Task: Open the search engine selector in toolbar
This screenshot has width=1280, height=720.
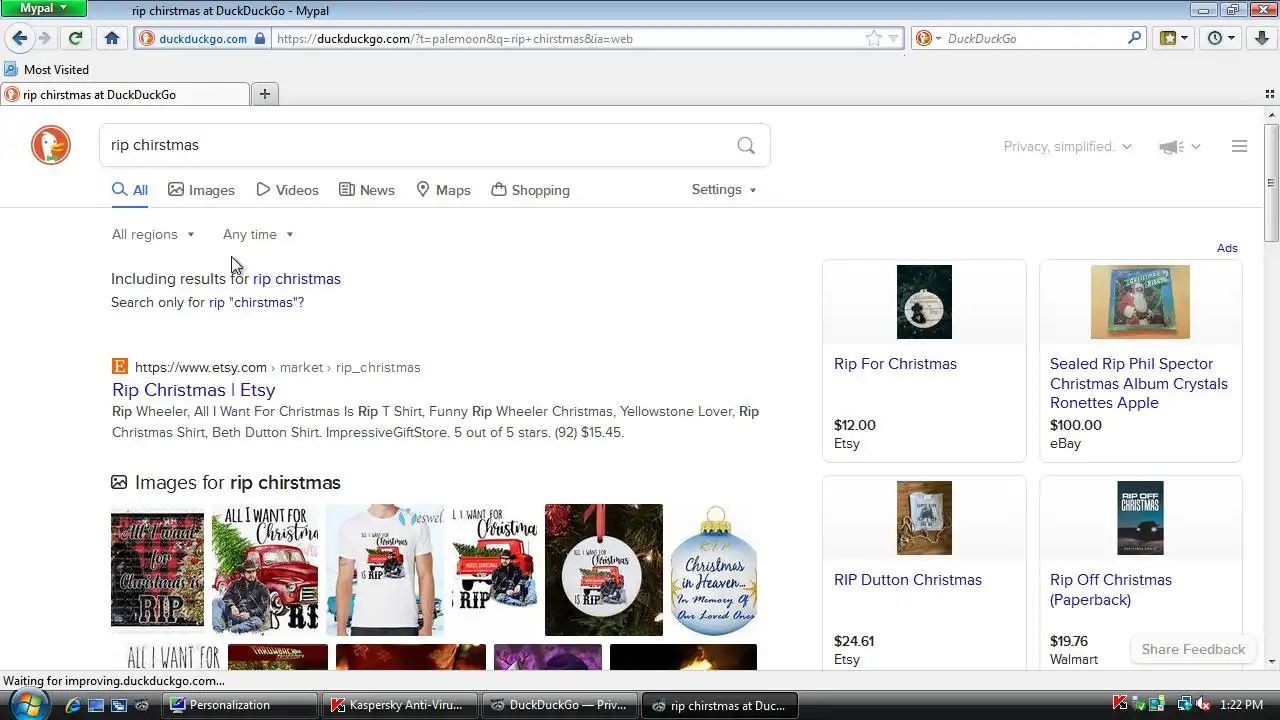Action: [x=928, y=39]
